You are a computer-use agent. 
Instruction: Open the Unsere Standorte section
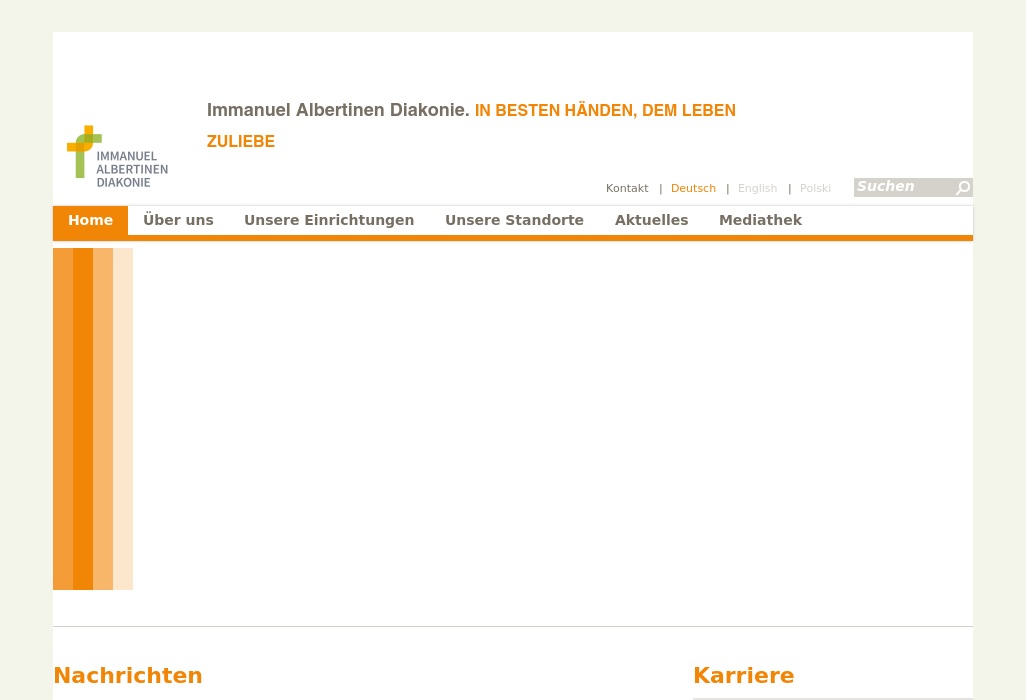(x=514, y=220)
